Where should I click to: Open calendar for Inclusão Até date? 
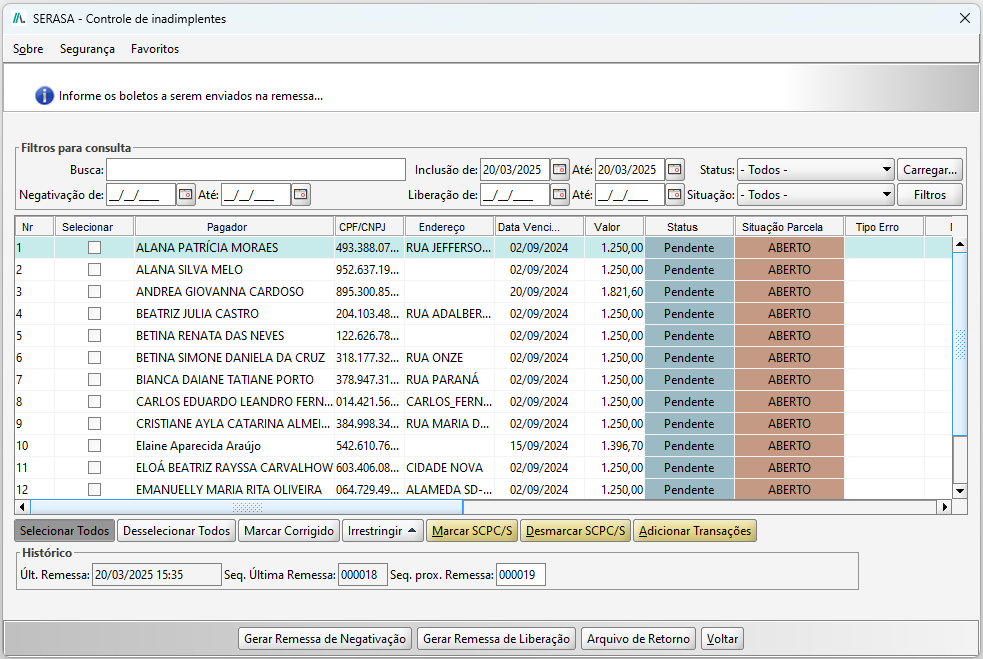pyautogui.click(x=675, y=169)
